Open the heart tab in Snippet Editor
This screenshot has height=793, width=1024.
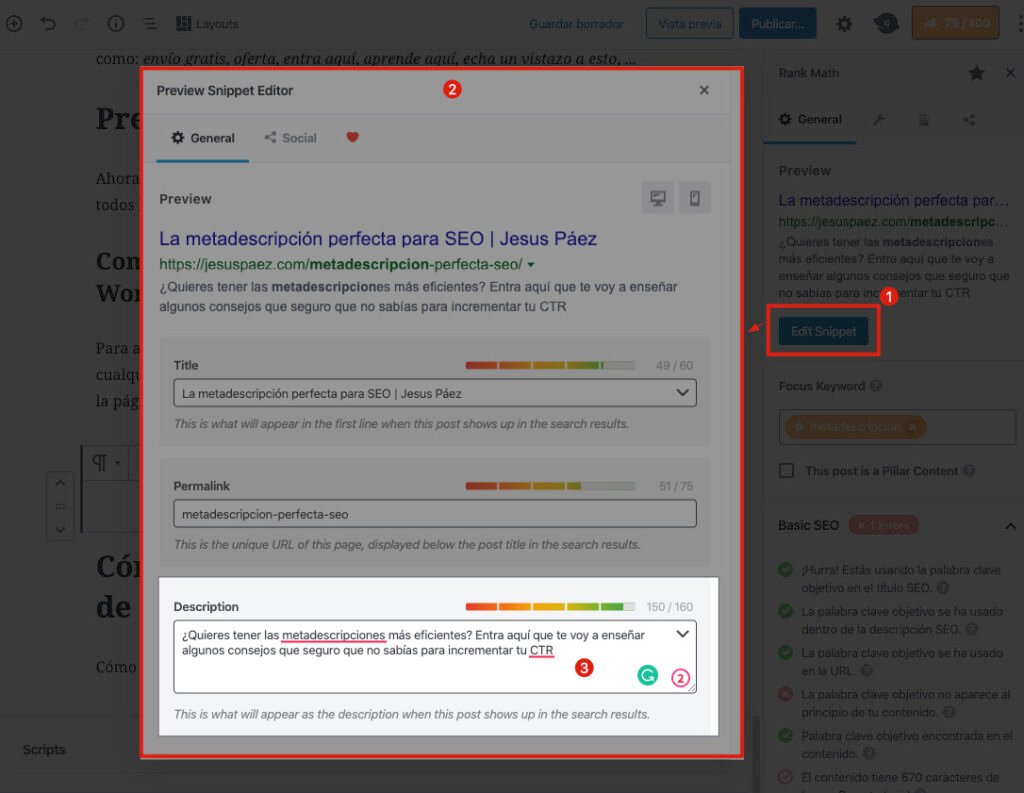coord(352,137)
